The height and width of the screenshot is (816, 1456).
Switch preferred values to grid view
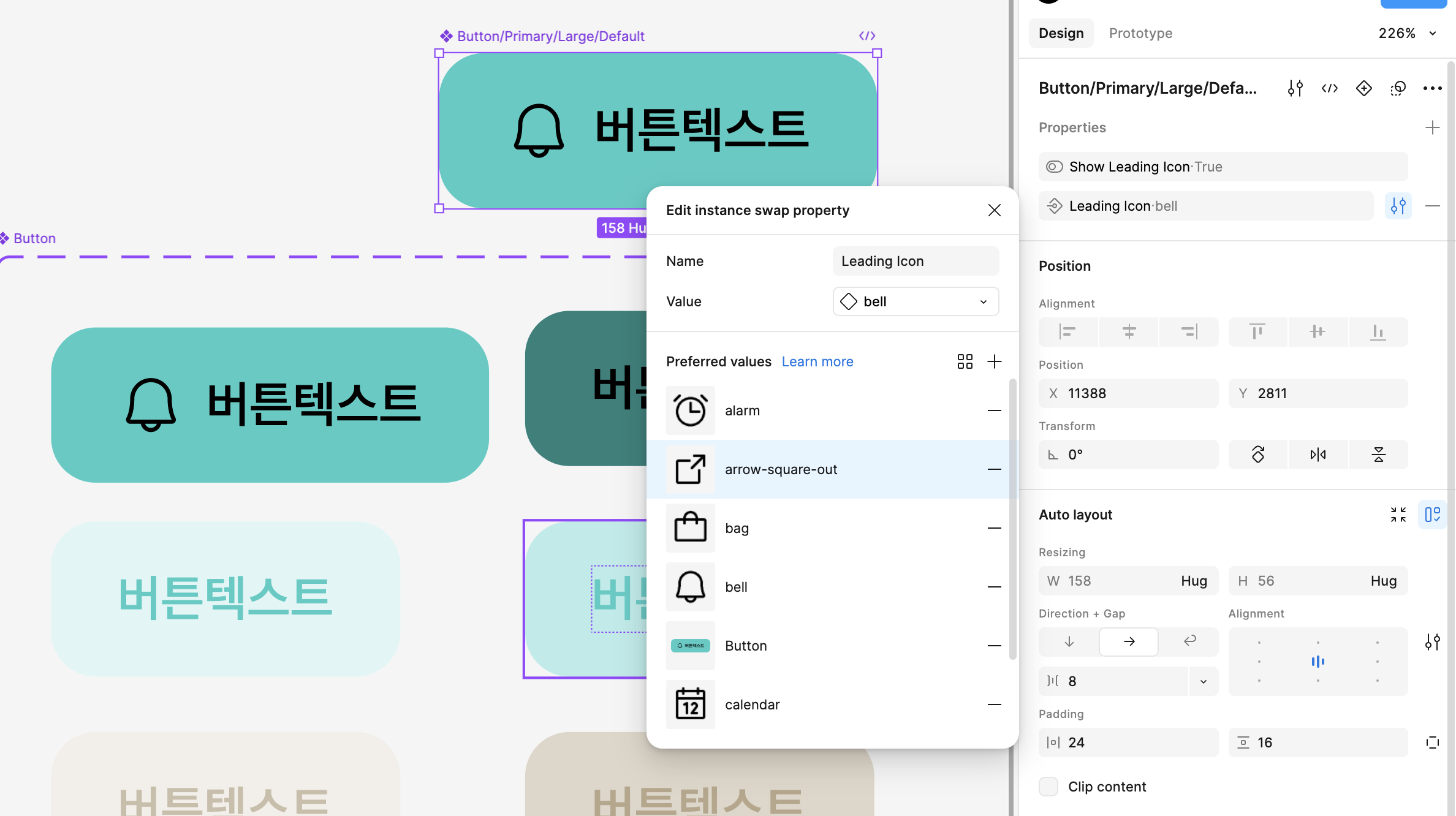pyautogui.click(x=965, y=361)
